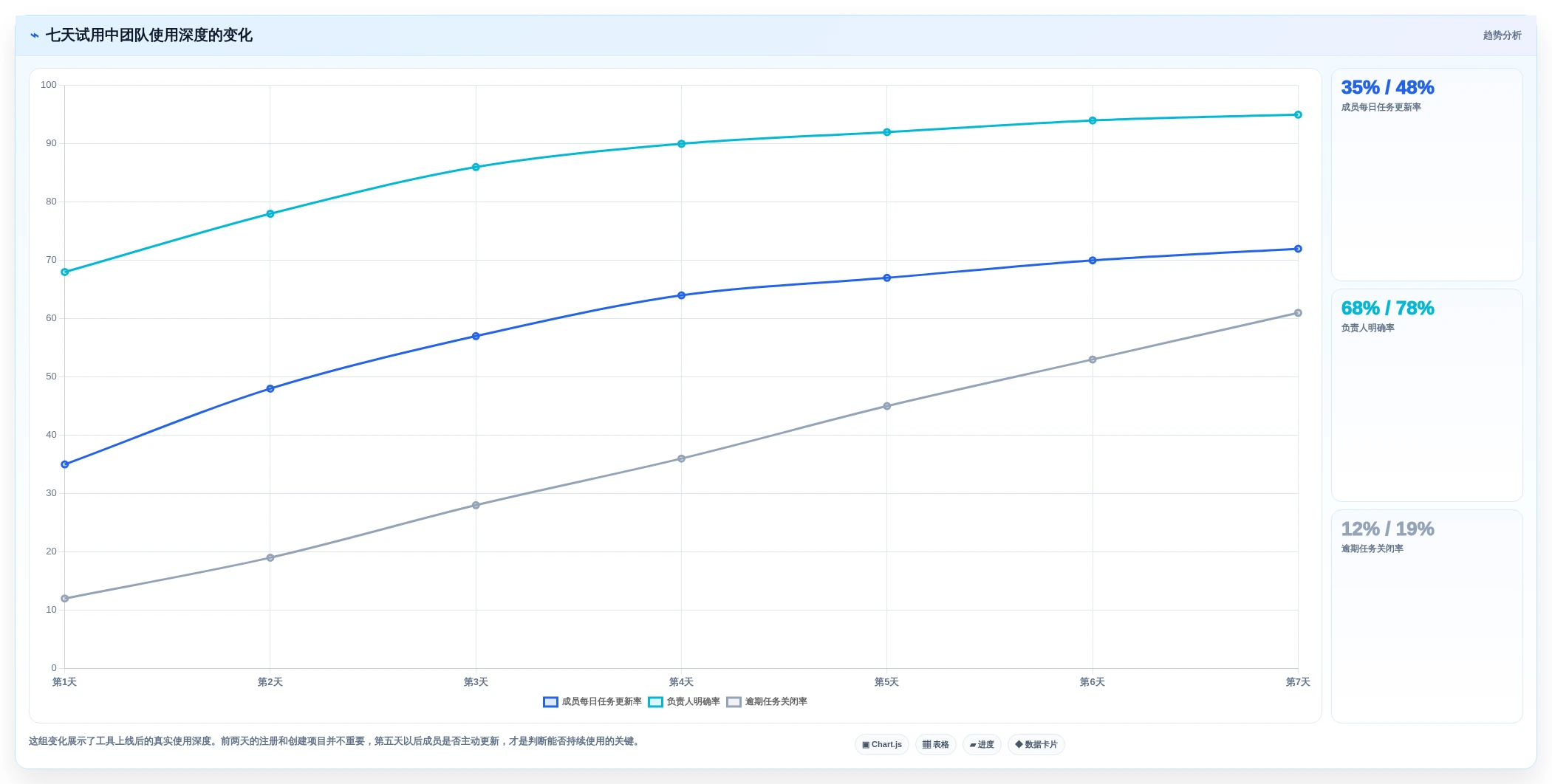Click the chart title 七天试用中团队使用深度的变化
Image resolution: width=1552 pixels, height=784 pixels.
click(x=149, y=35)
